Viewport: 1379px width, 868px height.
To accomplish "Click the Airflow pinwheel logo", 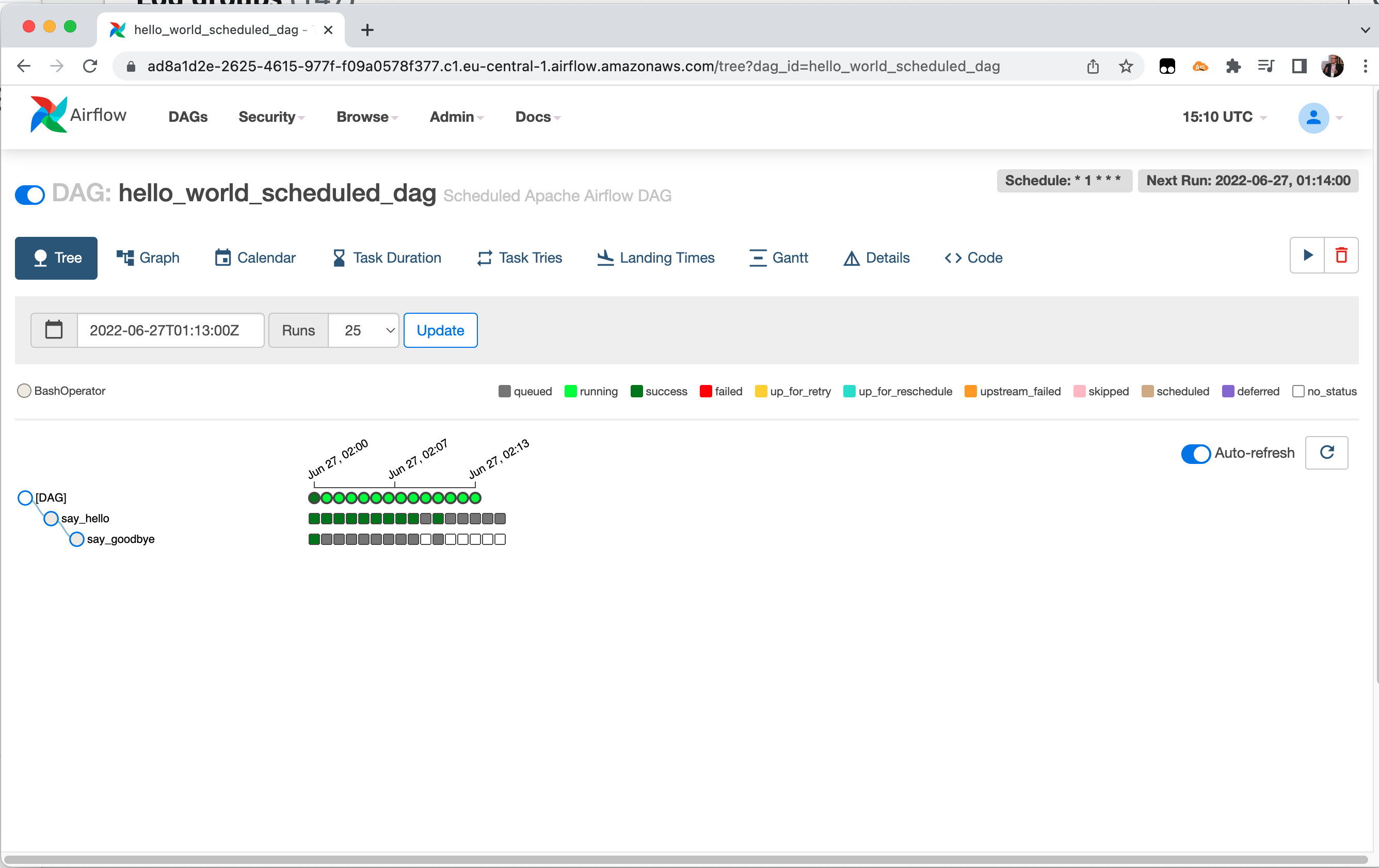I will click(x=49, y=115).
